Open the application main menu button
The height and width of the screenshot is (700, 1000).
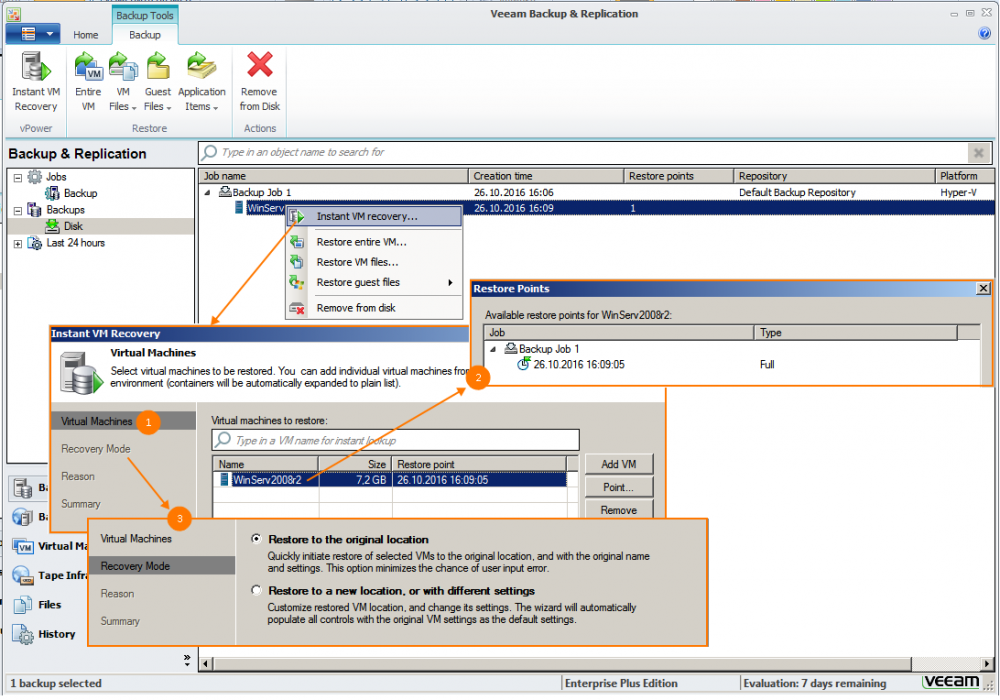pos(33,34)
